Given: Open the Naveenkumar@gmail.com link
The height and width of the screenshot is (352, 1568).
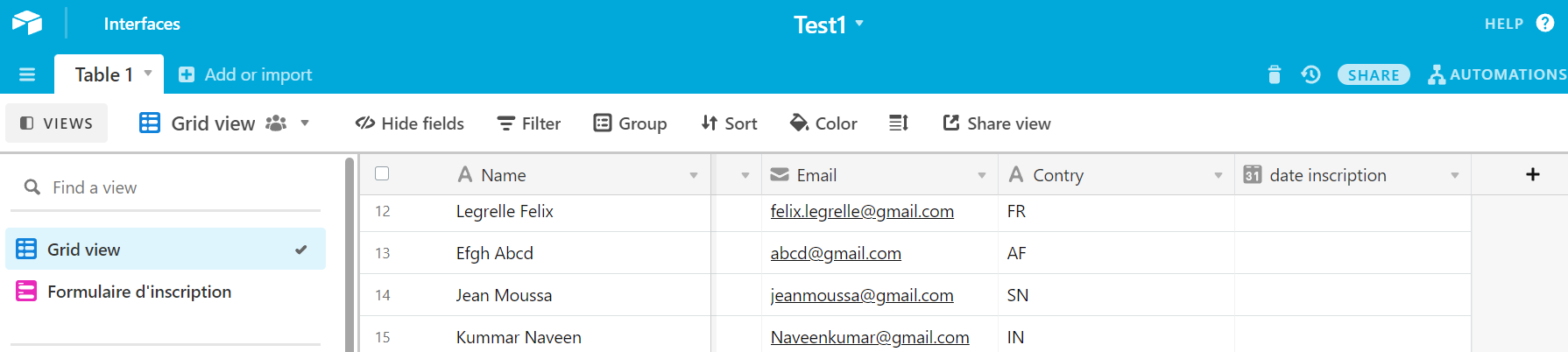Looking at the screenshot, I should point(870,337).
